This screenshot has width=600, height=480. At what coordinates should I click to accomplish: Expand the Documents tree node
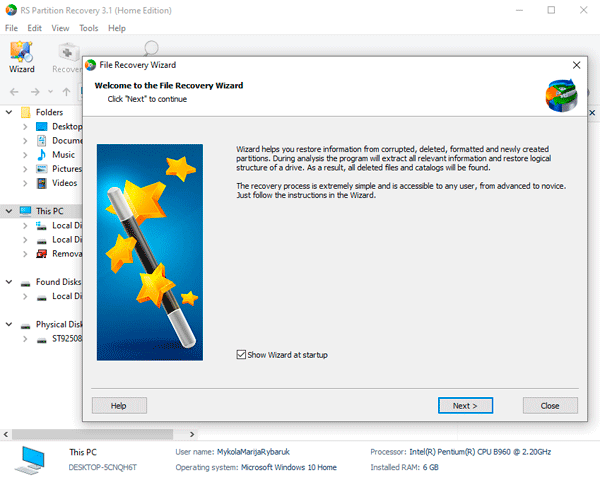click(x=25, y=140)
